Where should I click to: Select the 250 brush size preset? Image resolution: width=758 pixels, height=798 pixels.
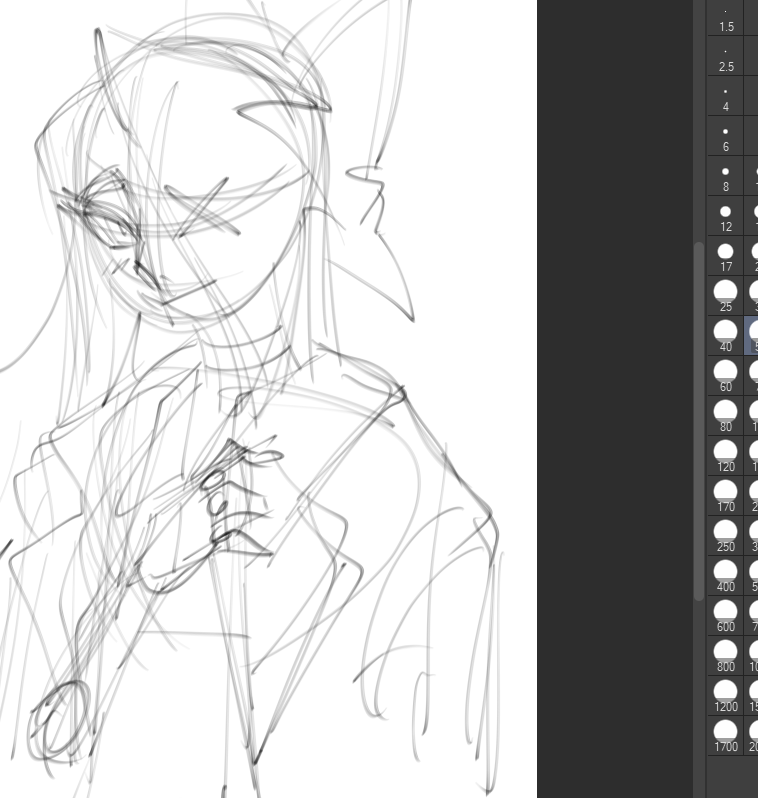click(x=725, y=535)
